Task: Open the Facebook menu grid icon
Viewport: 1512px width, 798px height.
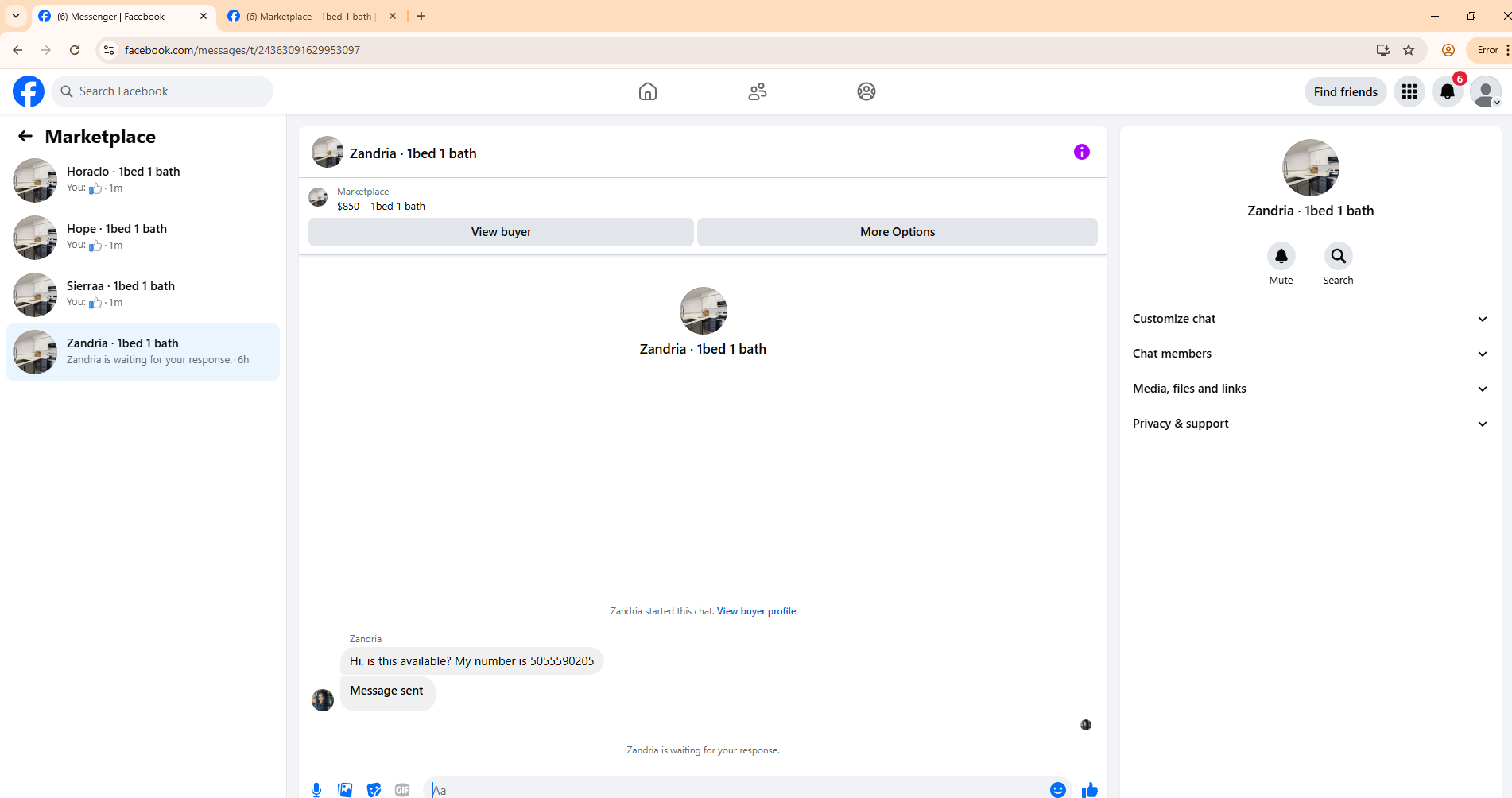Action: click(1409, 91)
